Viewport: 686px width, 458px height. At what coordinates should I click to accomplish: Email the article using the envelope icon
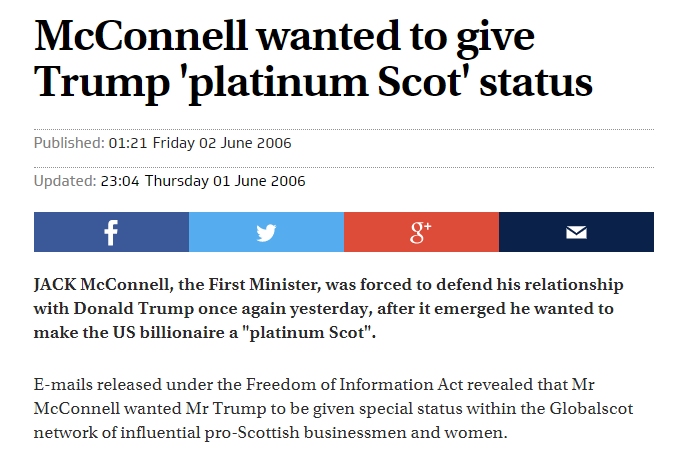pos(576,232)
